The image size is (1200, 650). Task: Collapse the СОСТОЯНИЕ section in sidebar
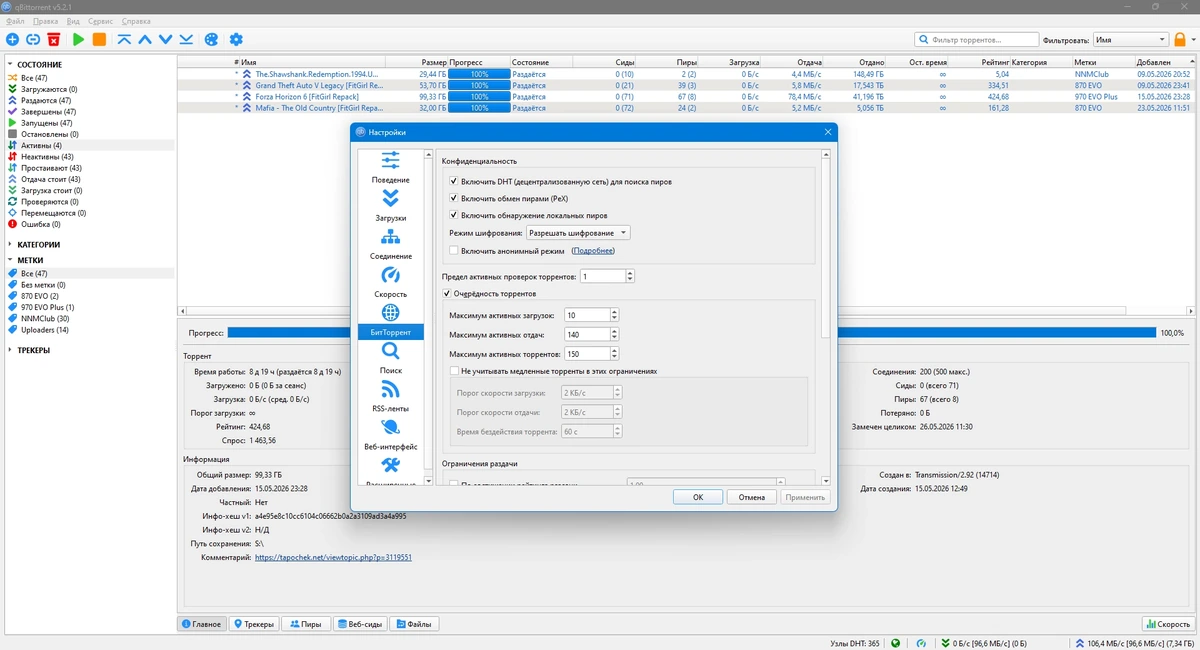tap(10, 64)
